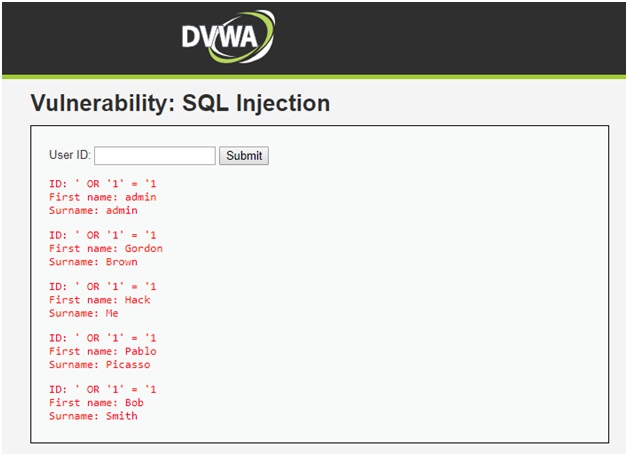Click the 'User ID:' label
The height and width of the screenshot is (456, 628).
click(70, 155)
